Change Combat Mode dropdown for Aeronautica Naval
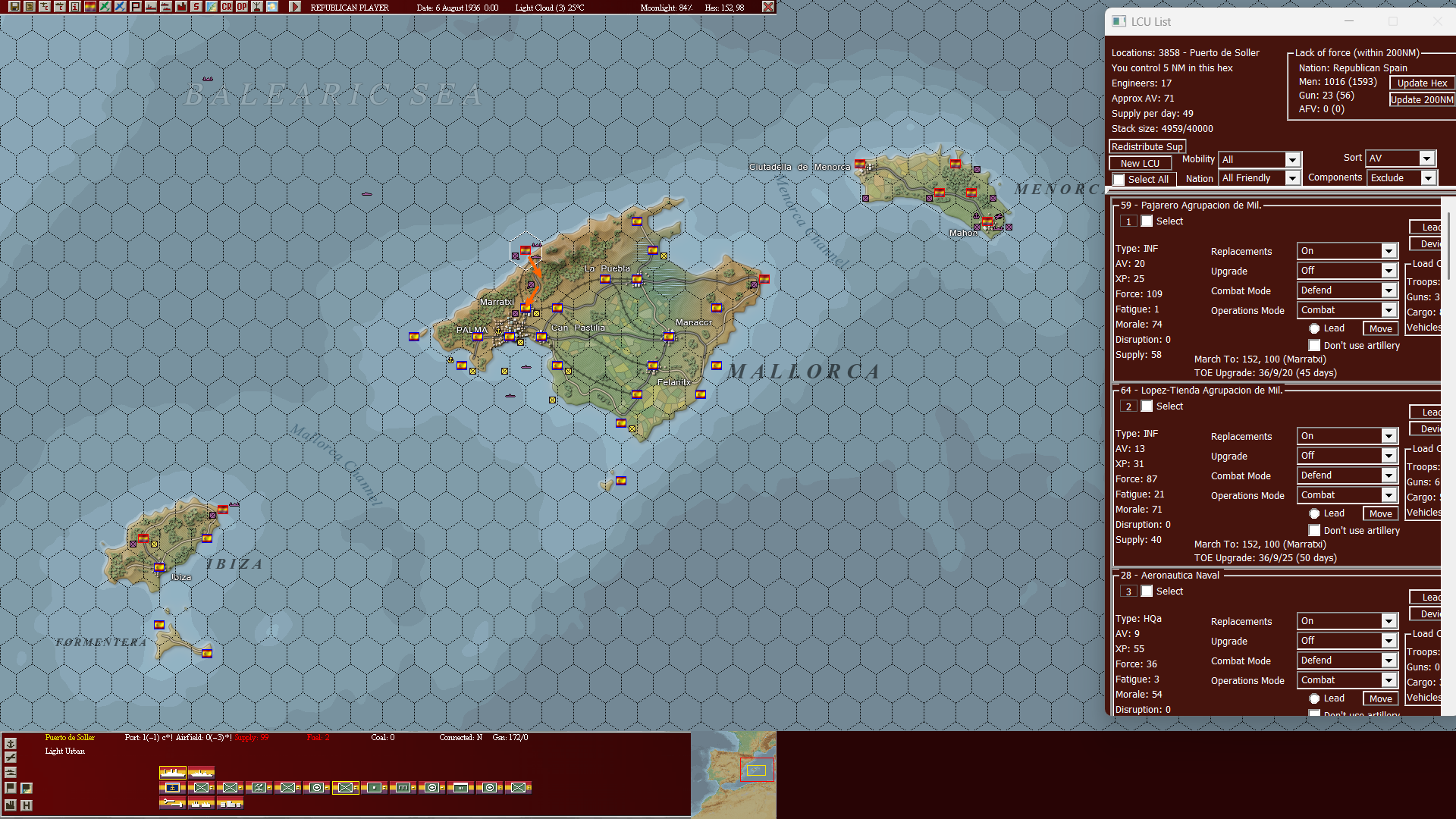Screen dimensions: 1456x819 pyautogui.click(x=1347, y=660)
